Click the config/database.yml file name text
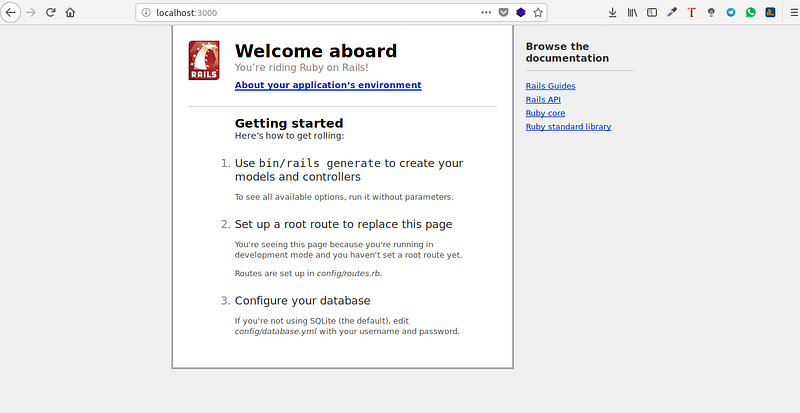 click(276, 331)
